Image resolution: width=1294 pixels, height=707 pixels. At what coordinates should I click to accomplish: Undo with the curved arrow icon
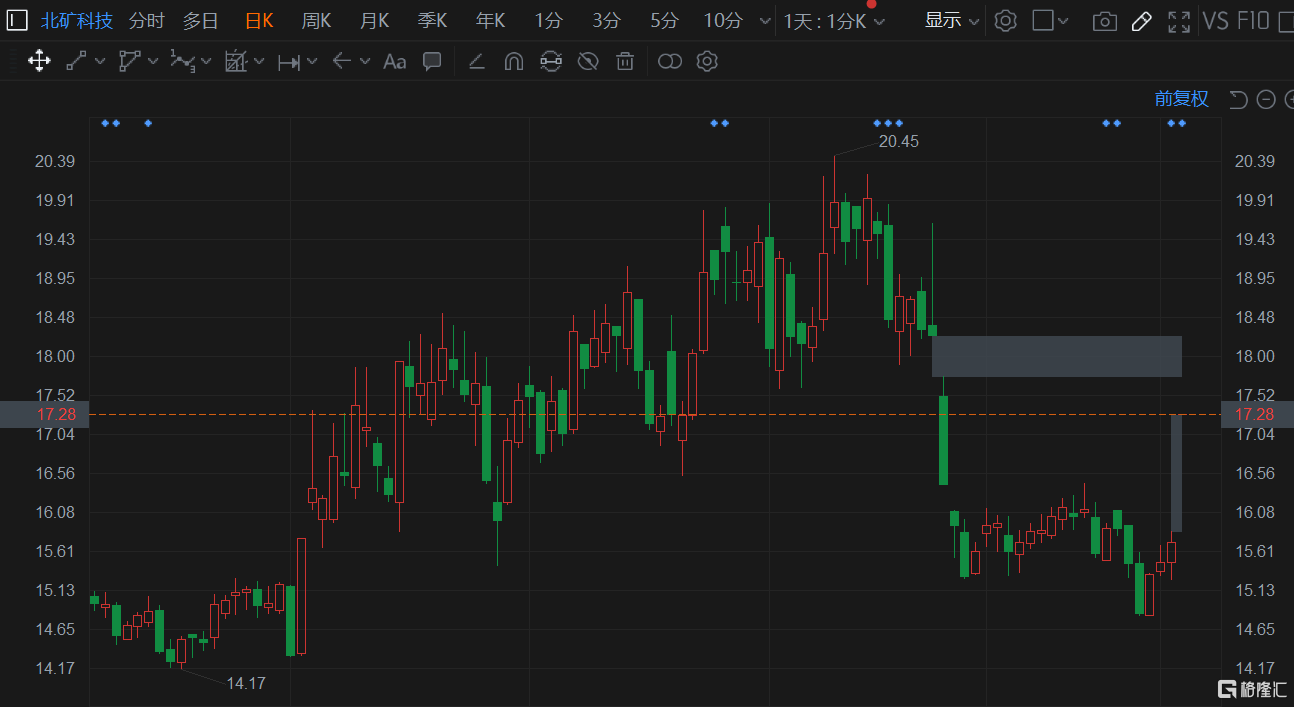(x=1238, y=99)
